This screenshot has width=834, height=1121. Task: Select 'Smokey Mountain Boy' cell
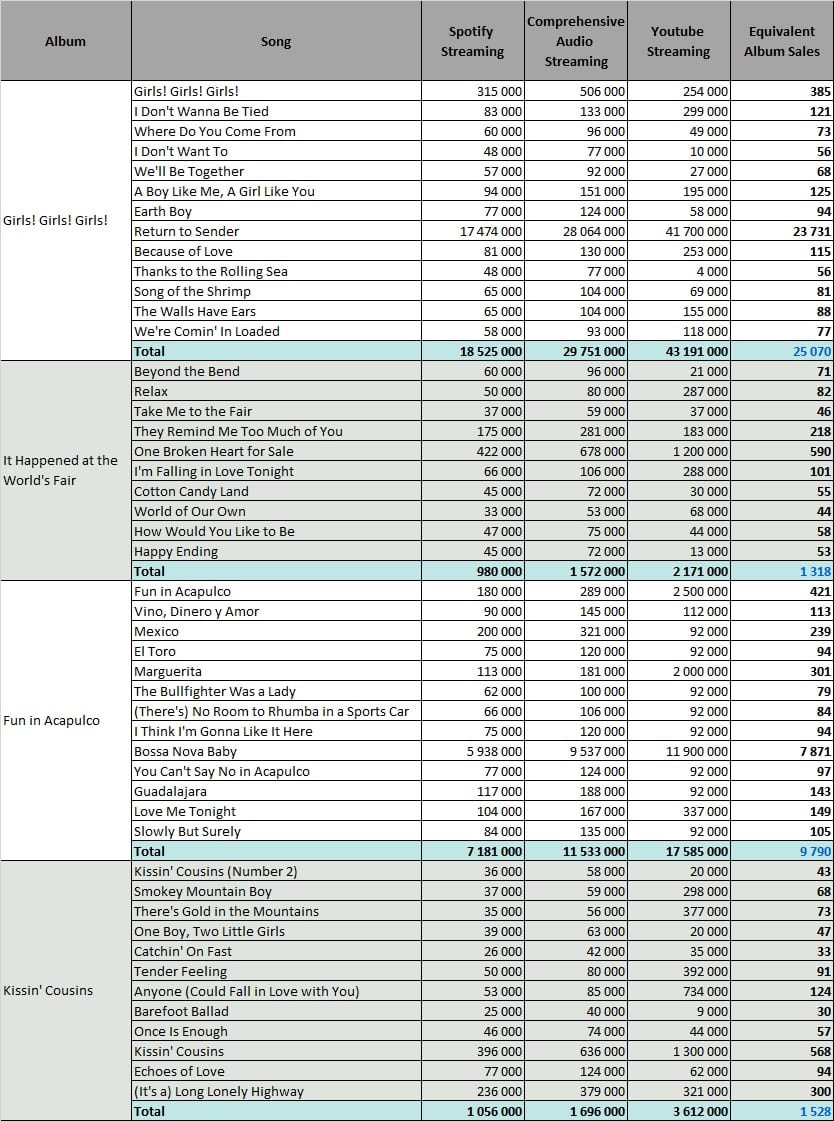pos(276,892)
